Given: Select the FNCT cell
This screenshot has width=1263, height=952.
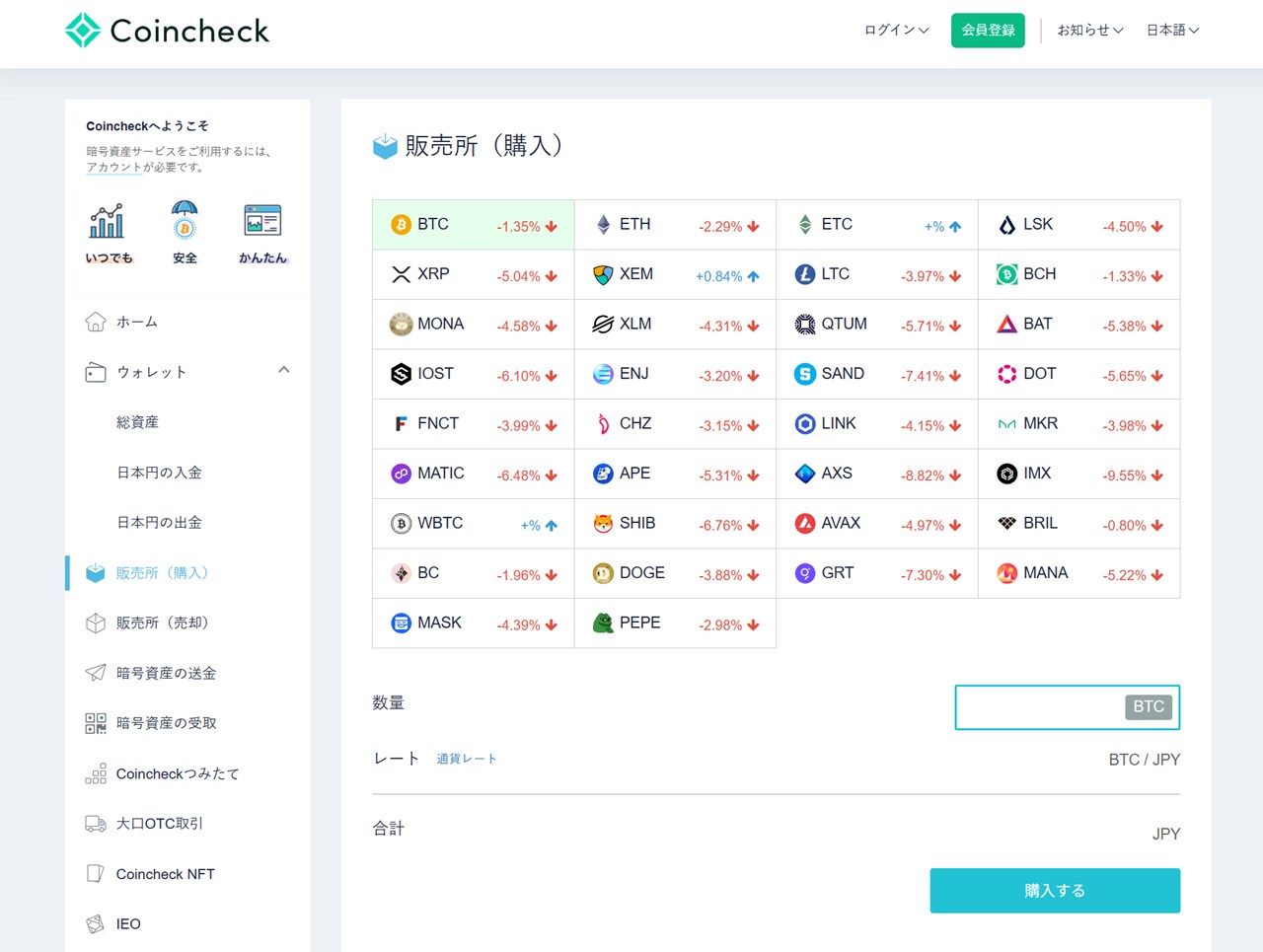Looking at the screenshot, I should [474, 424].
